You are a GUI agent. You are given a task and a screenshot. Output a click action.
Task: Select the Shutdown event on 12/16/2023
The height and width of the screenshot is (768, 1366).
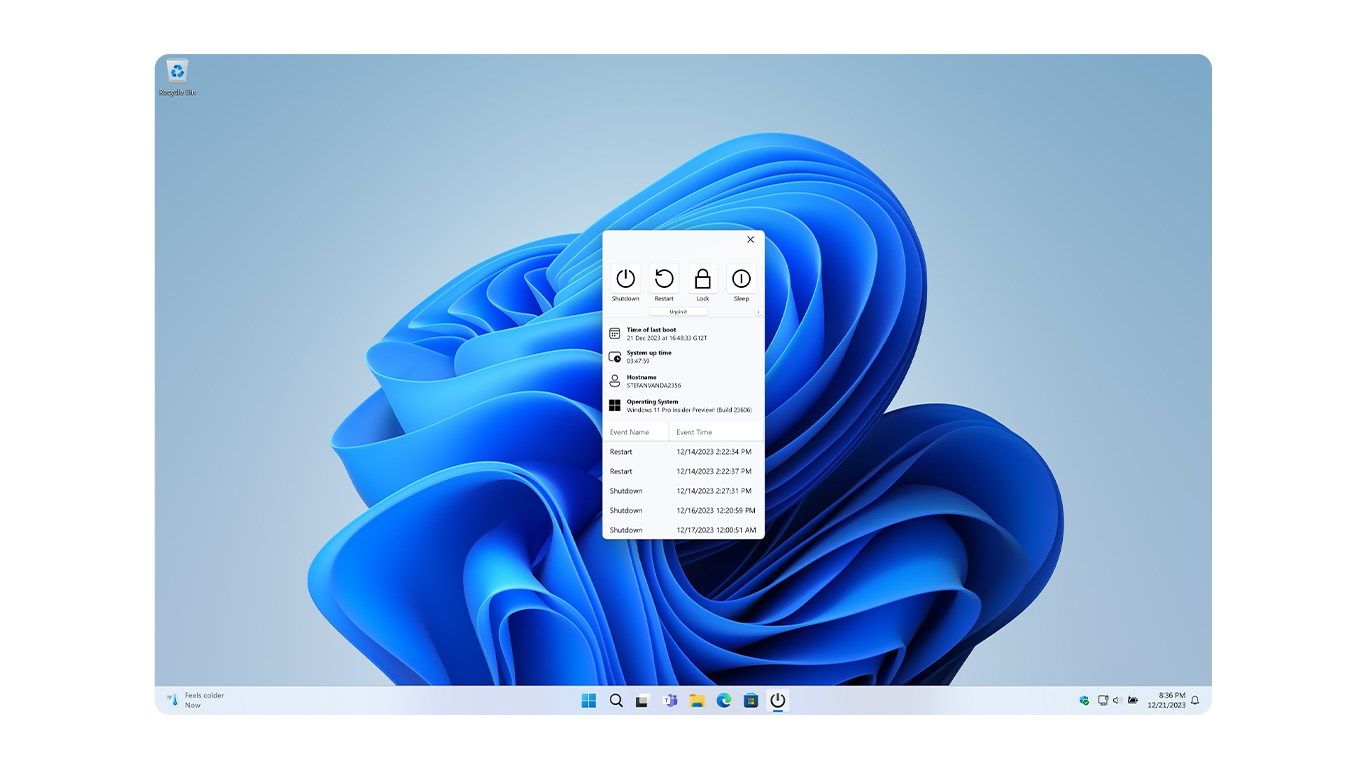tap(683, 510)
